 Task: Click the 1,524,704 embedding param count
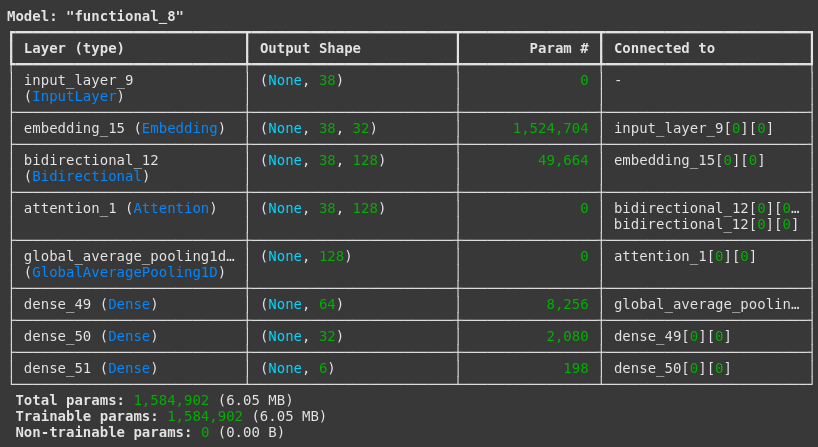(x=550, y=128)
